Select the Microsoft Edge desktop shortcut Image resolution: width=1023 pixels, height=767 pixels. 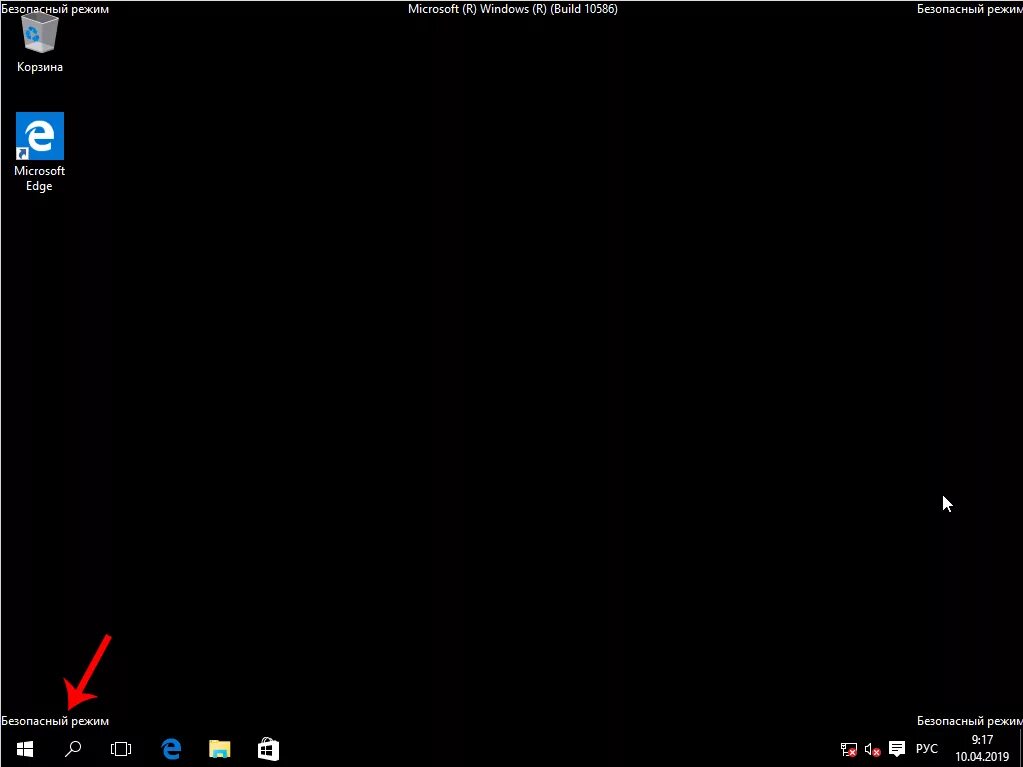click(40, 152)
